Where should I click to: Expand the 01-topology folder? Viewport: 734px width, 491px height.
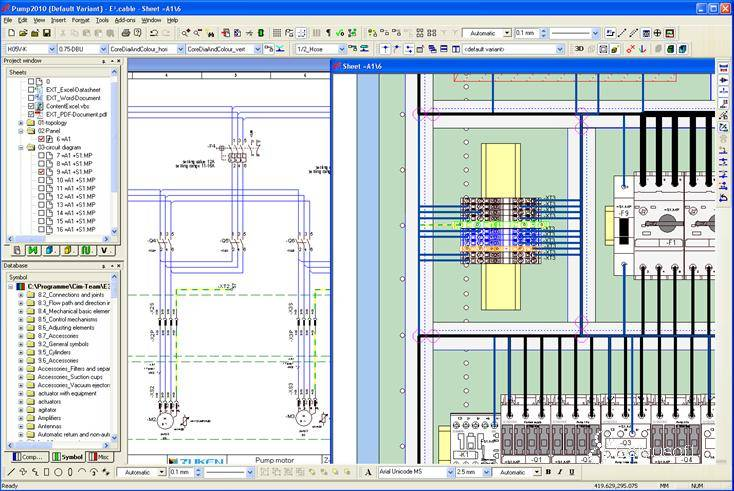(21, 123)
